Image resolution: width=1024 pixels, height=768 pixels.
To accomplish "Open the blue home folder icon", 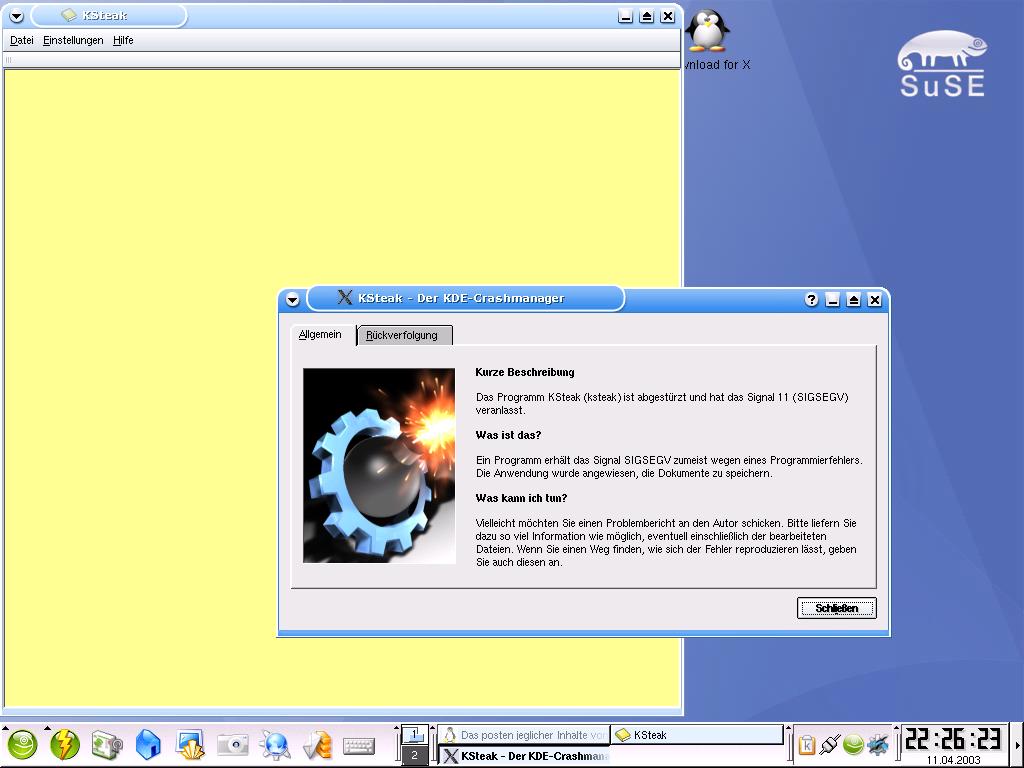I will point(148,745).
